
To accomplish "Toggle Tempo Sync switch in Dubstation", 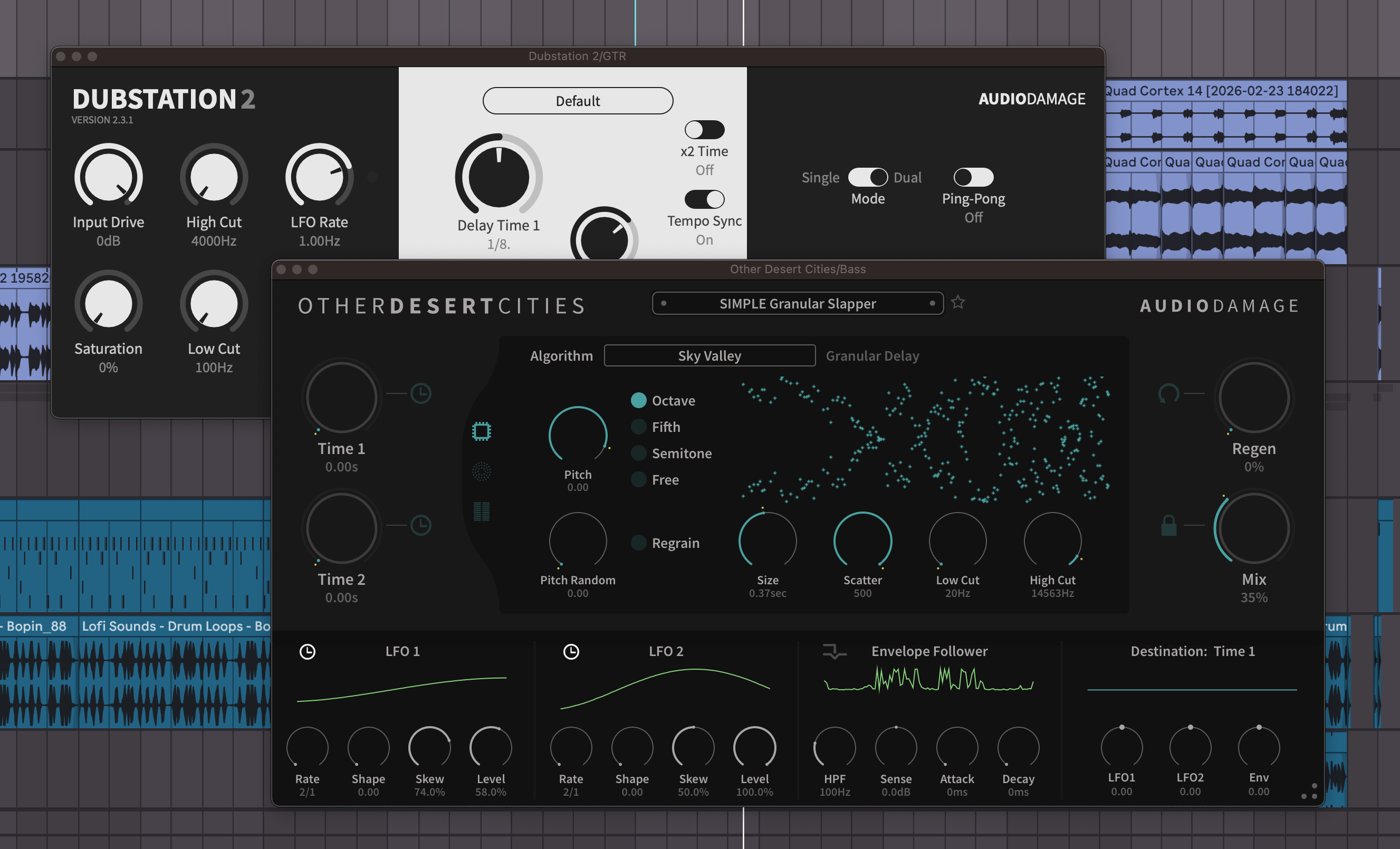I will tap(705, 199).
